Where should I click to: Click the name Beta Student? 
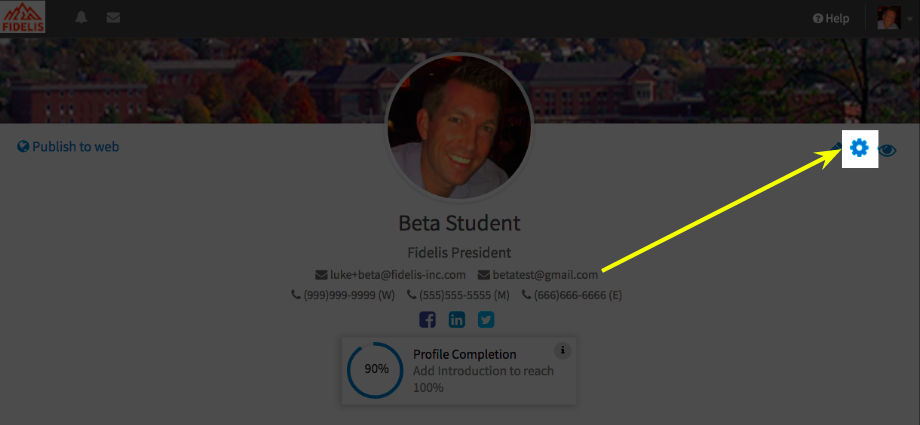[459, 223]
